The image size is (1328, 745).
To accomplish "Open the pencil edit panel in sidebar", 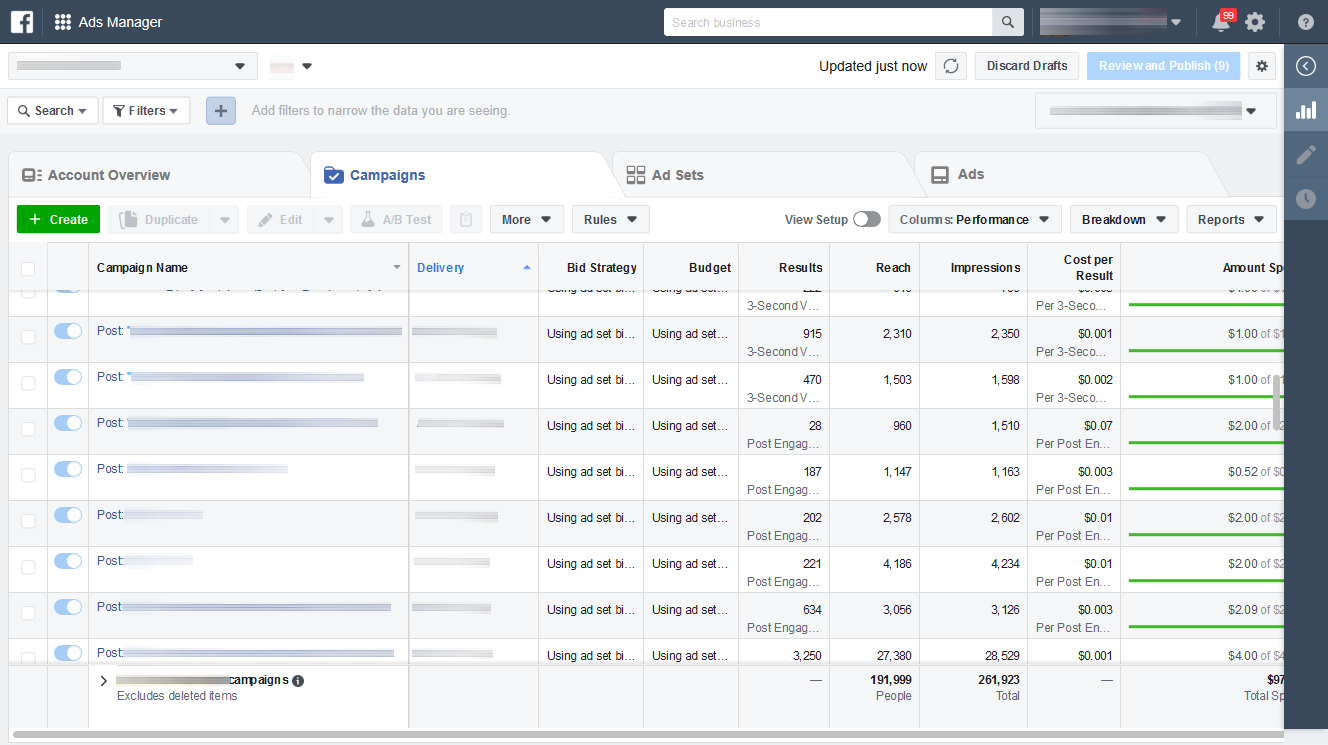I will pos(1306,154).
